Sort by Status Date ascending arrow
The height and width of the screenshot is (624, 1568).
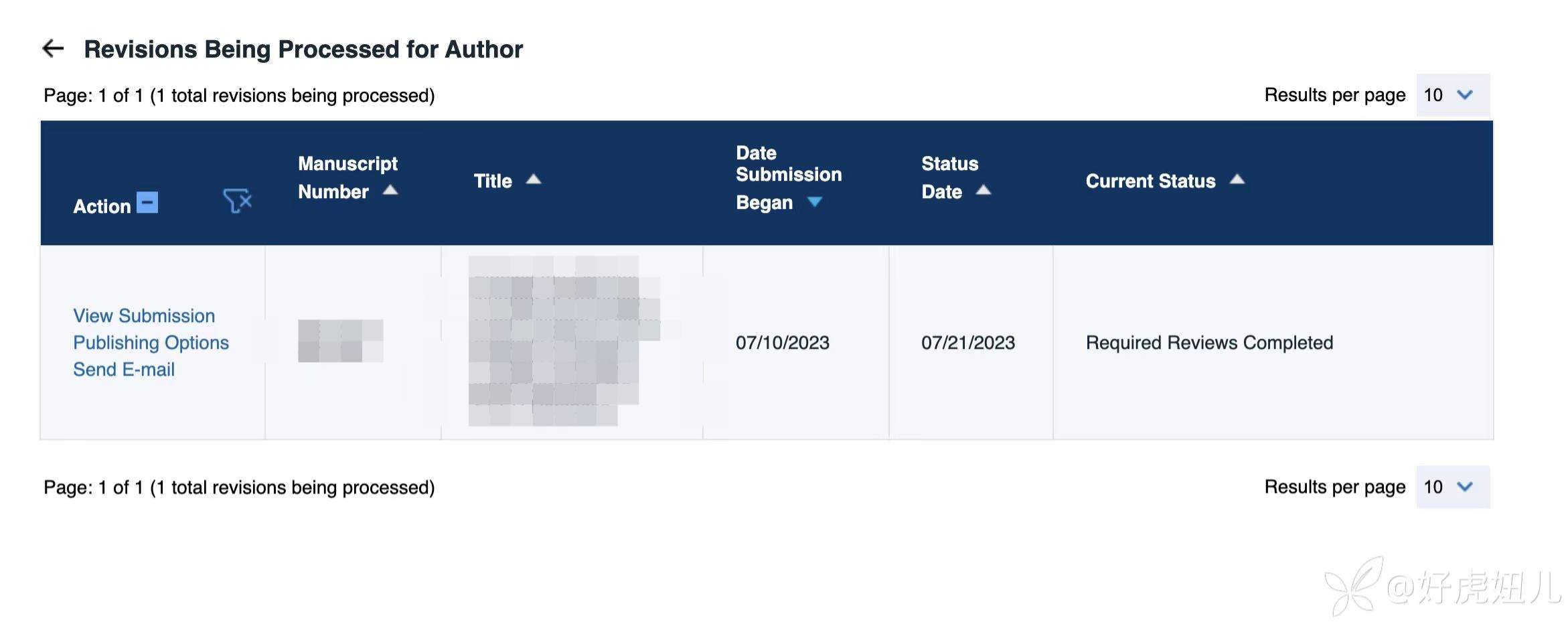(983, 191)
